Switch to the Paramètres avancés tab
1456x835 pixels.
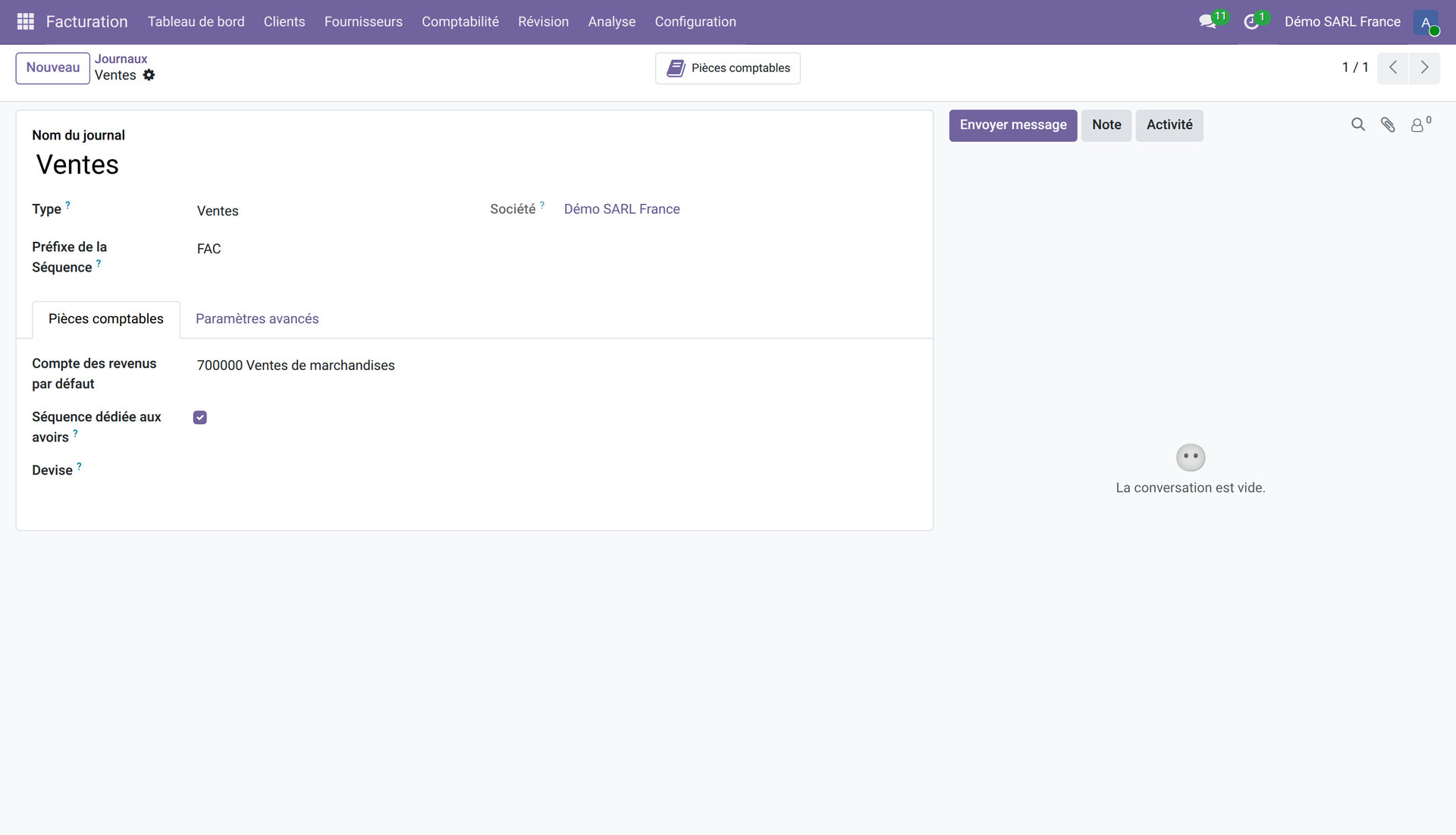[x=257, y=319]
